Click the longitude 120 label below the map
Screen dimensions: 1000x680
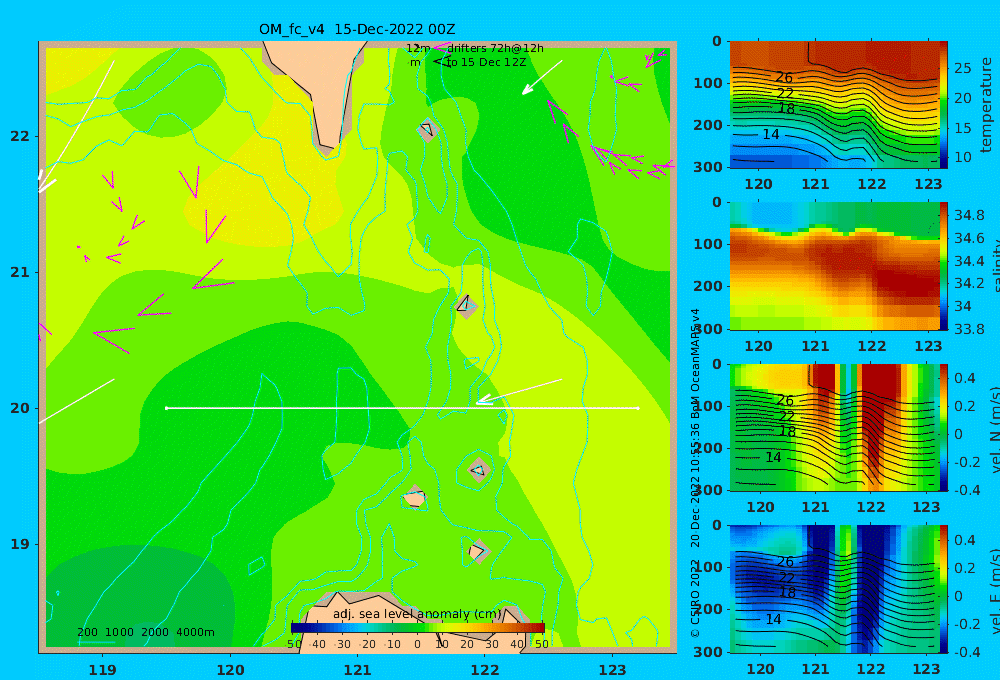click(x=230, y=670)
